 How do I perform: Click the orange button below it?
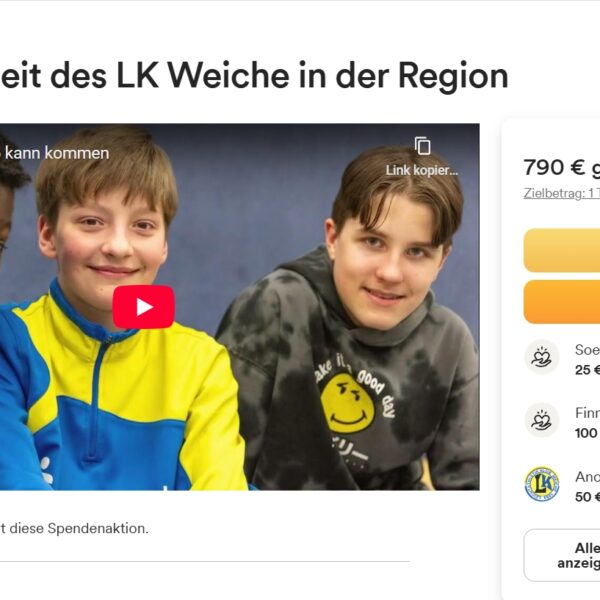click(x=562, y=302)
